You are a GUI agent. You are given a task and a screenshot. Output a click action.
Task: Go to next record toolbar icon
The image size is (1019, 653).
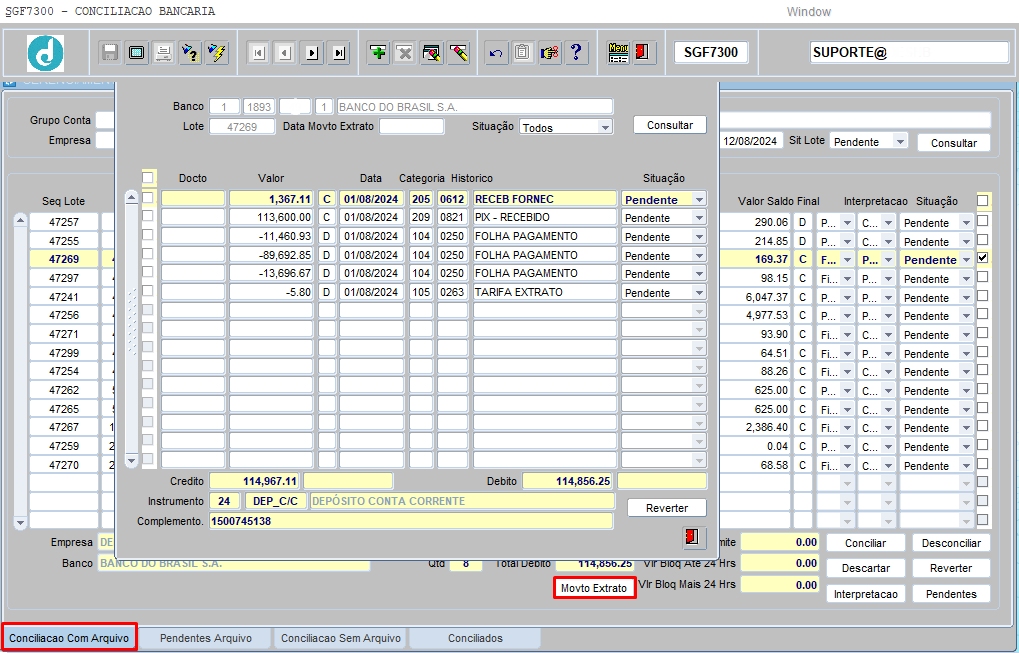tap(312, 53)
